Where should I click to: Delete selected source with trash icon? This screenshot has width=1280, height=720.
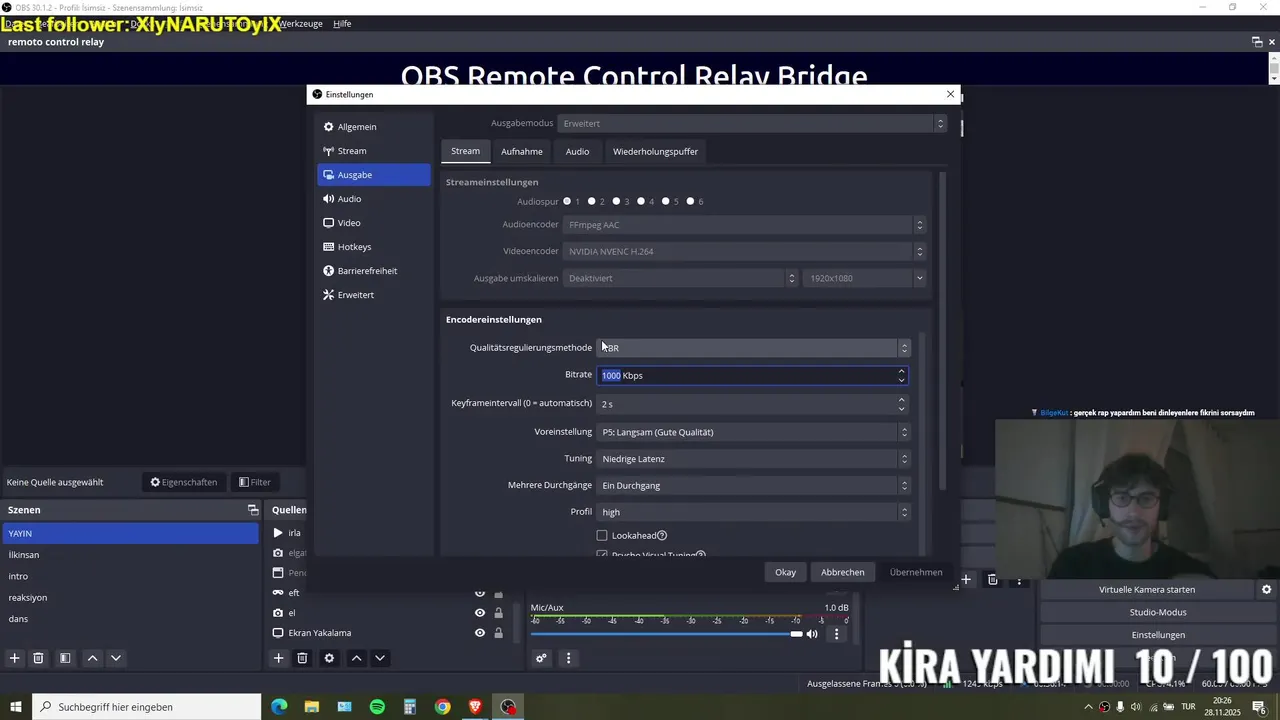click(x=302, y=658)
